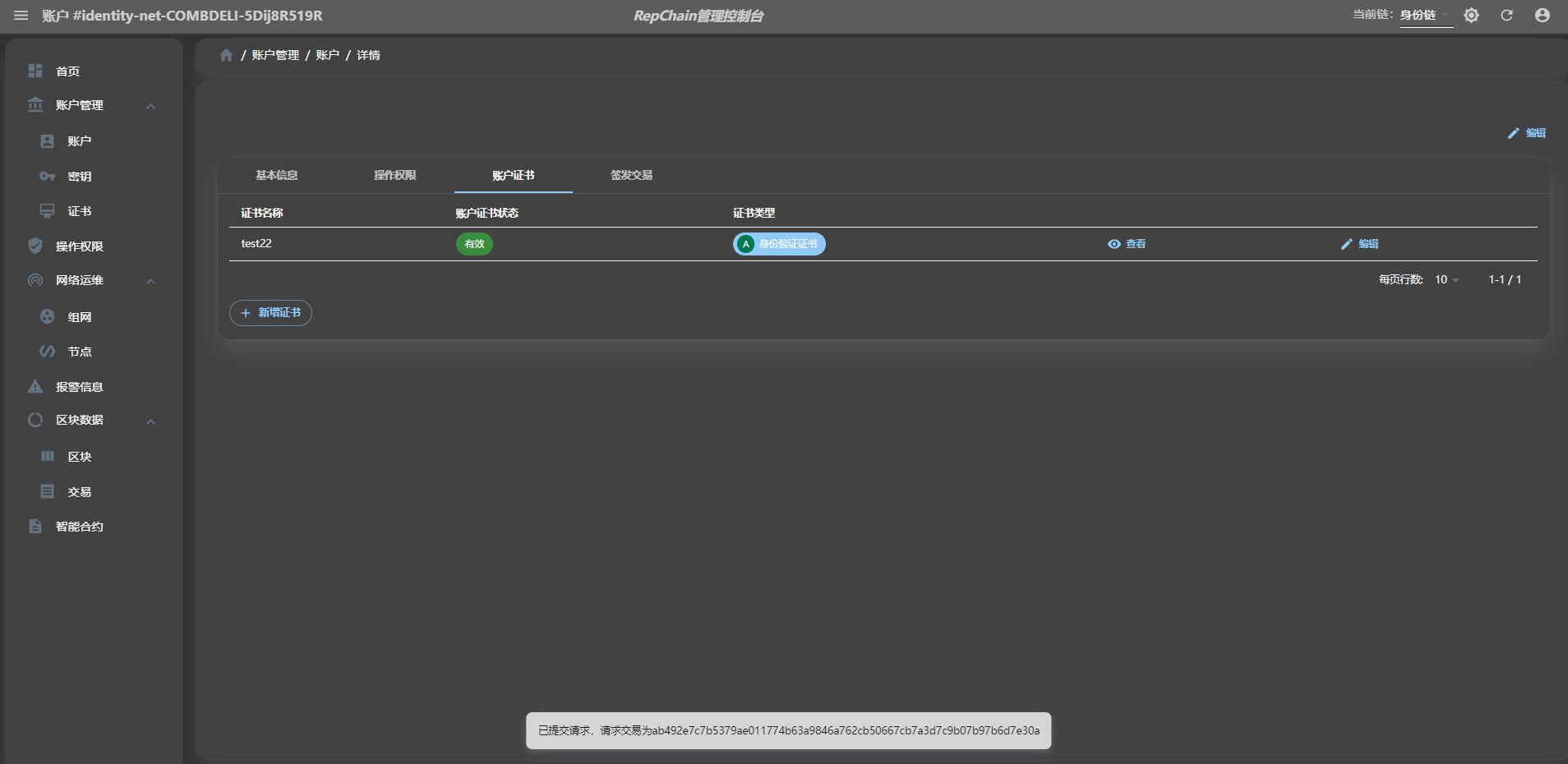The image size is (1568, 764).
Task: Click the 证书 certificate icon
Action: [x=48, y=211]
